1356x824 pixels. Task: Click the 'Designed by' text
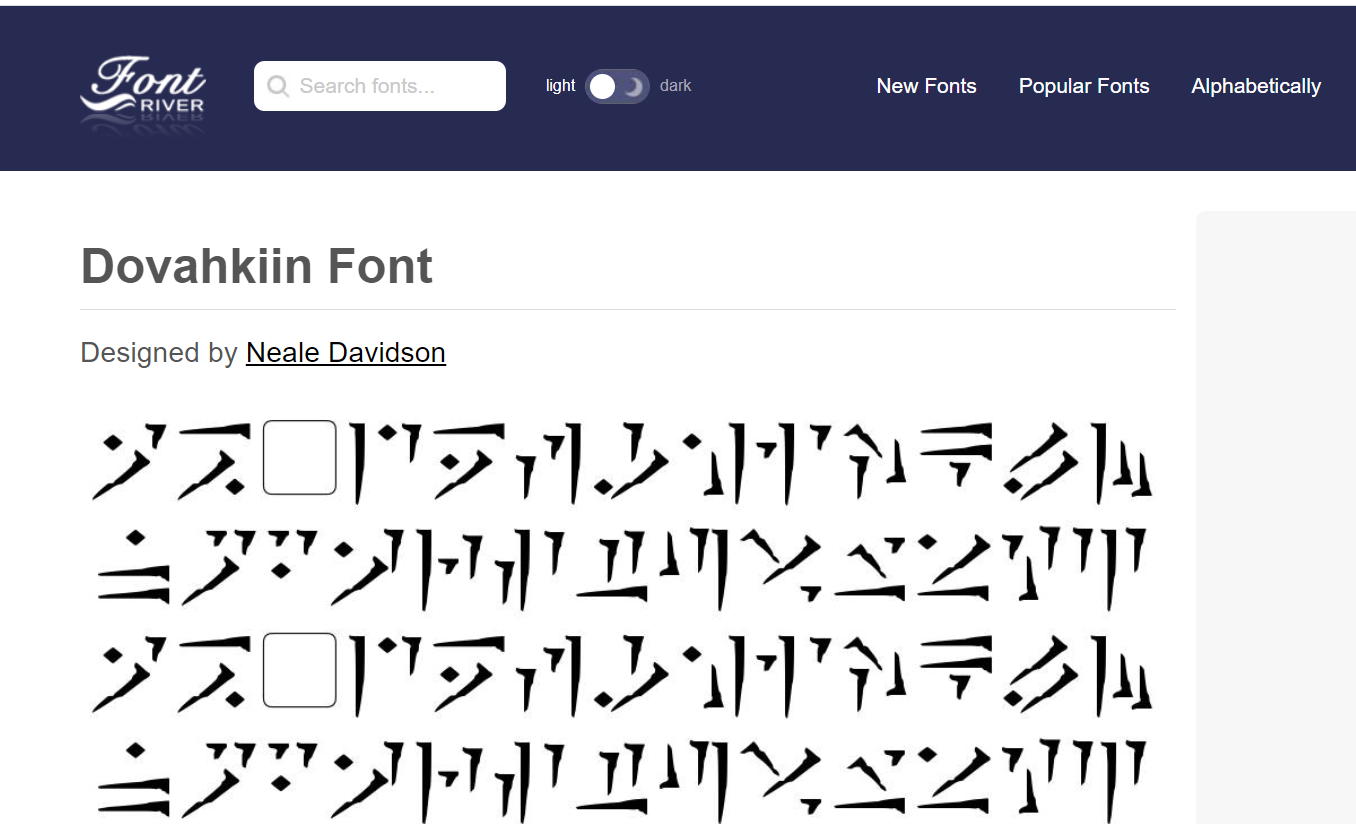tap(159, 353)
